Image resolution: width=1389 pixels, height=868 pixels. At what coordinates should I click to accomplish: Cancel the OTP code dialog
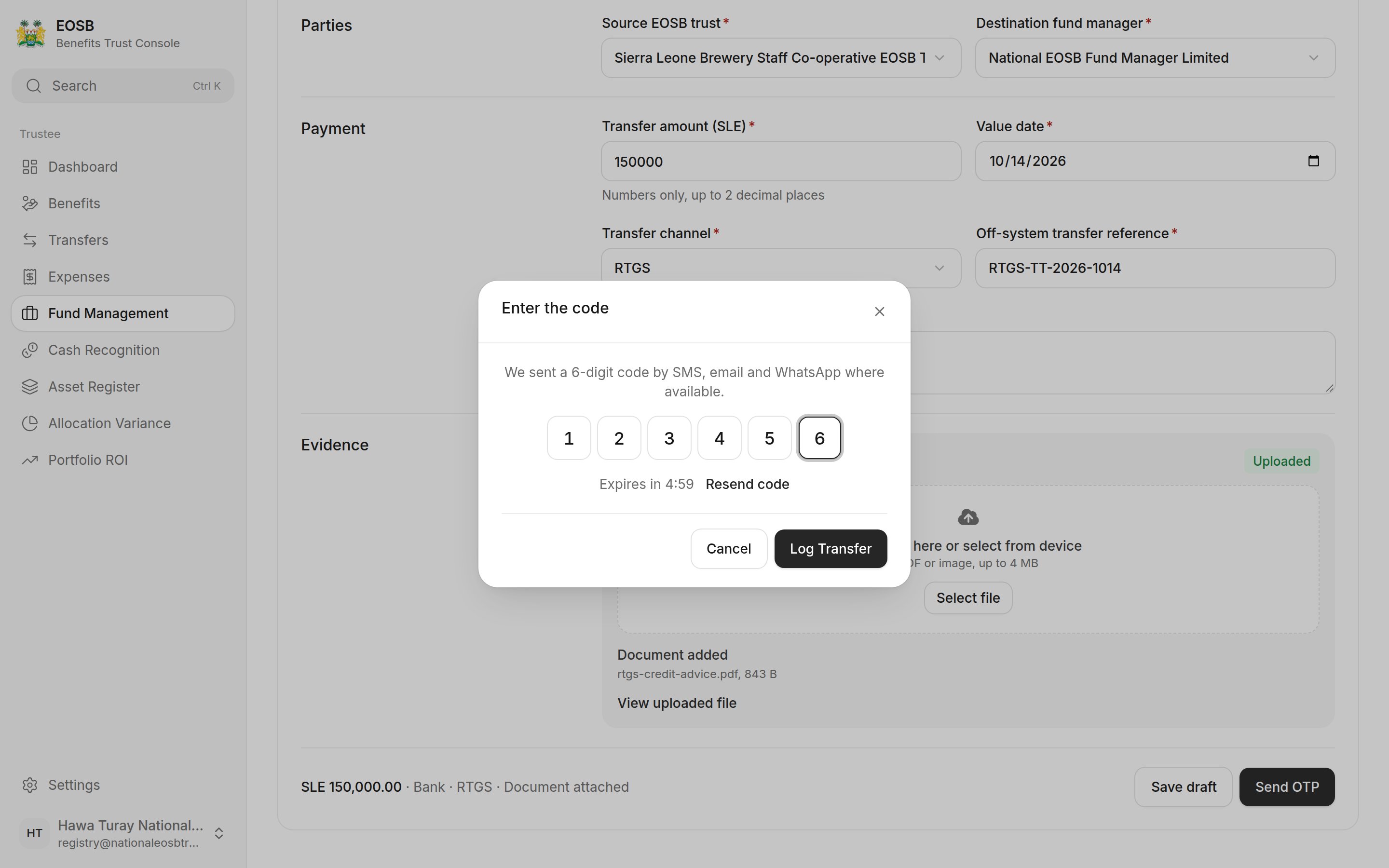(728, 549)
